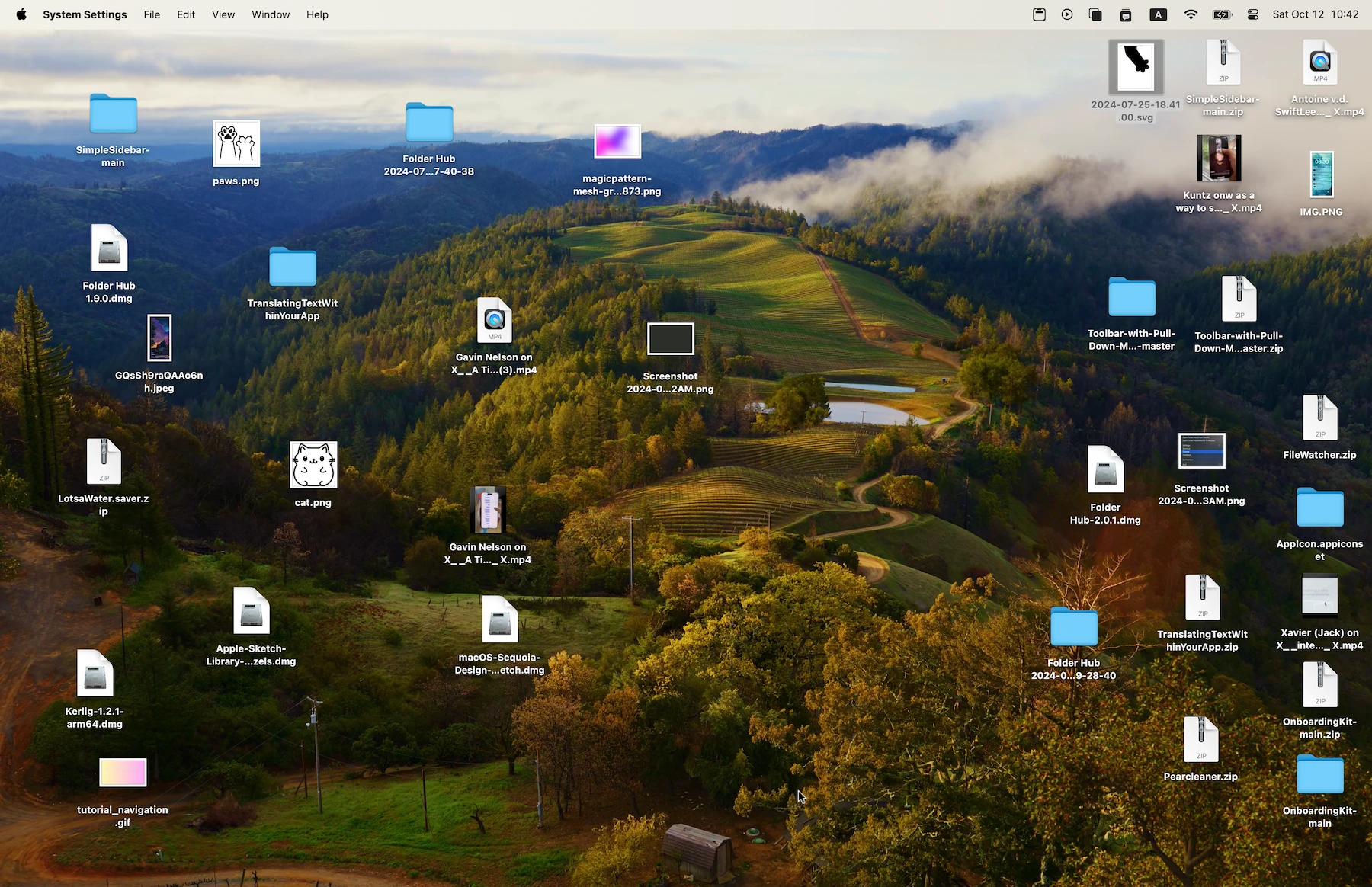
Task: Select the IMG.PNG file
Action: [1322, 175]
